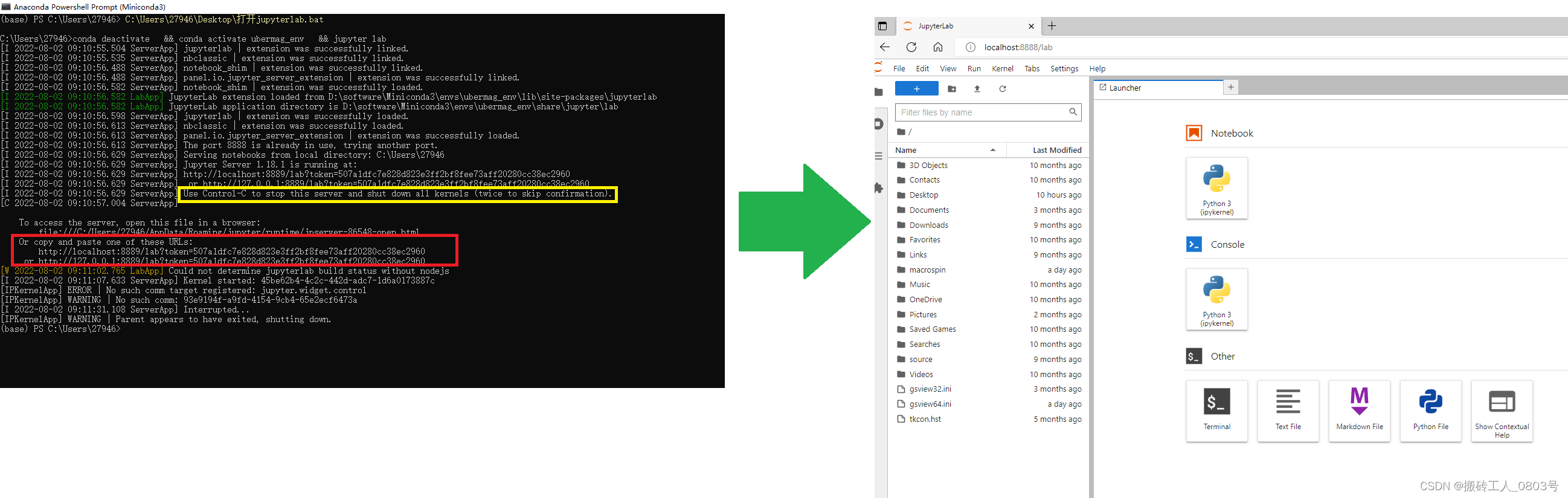Select the Searches folder
Image resolution: width=1568 pixels, height=498 pixels.
point(989,344)
